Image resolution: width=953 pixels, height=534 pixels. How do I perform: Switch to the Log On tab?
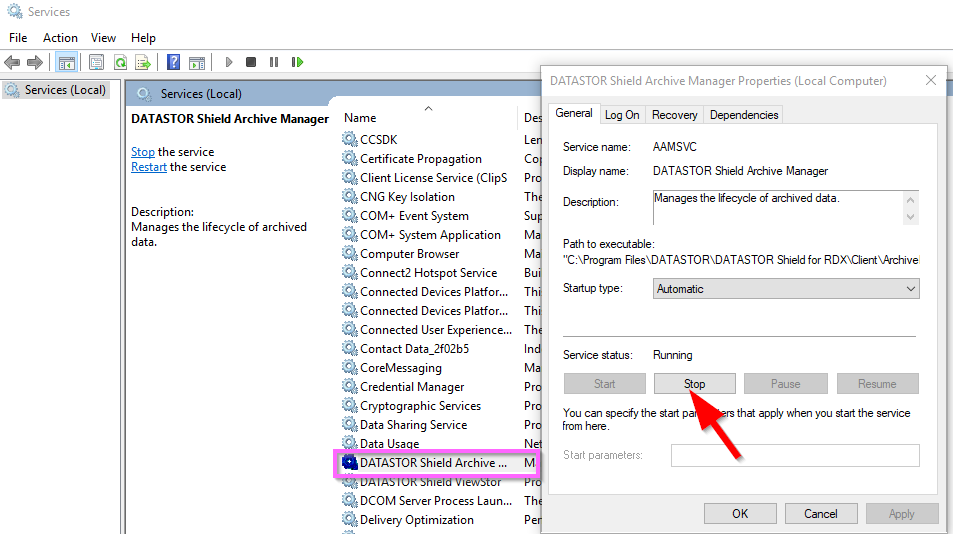point(622,115)
